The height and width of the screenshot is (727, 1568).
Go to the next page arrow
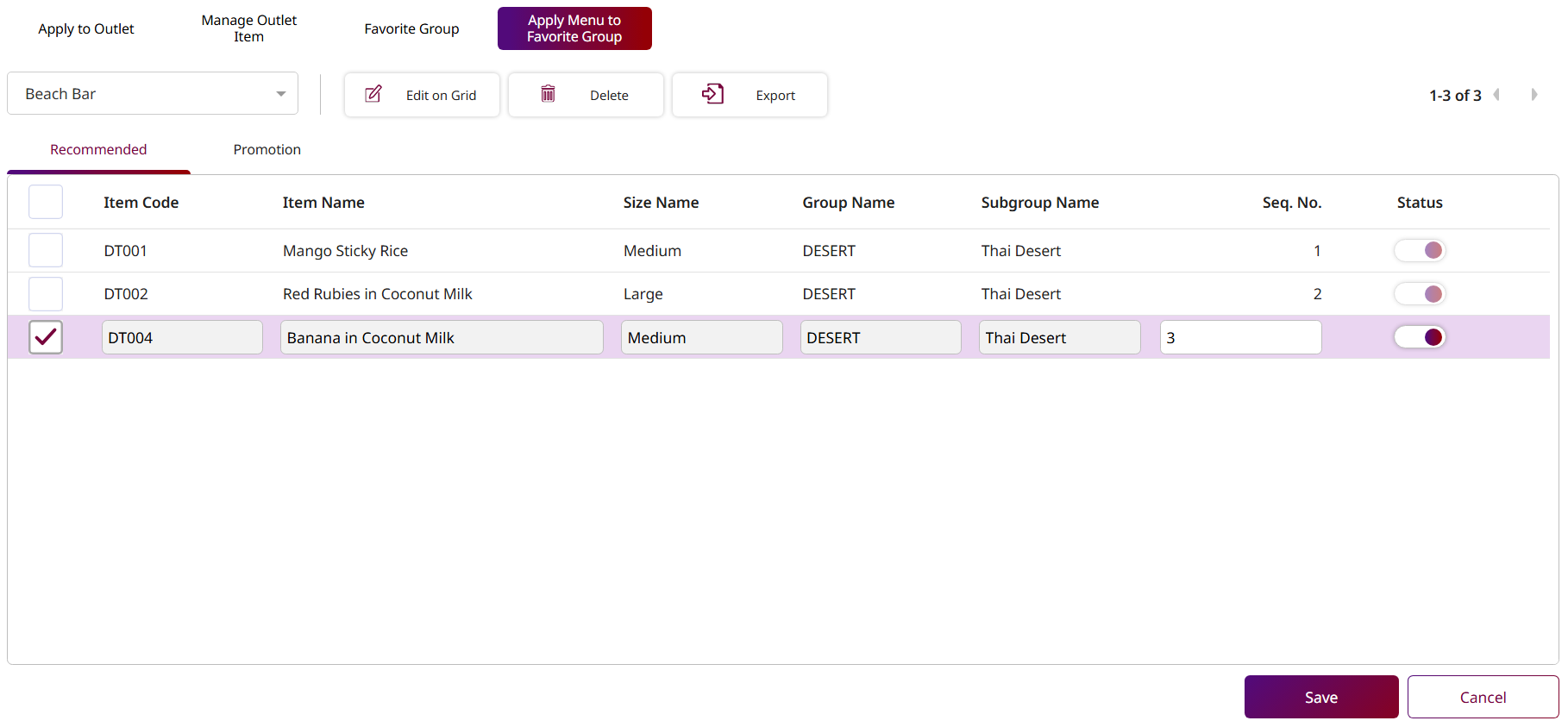coord(1534,95)
